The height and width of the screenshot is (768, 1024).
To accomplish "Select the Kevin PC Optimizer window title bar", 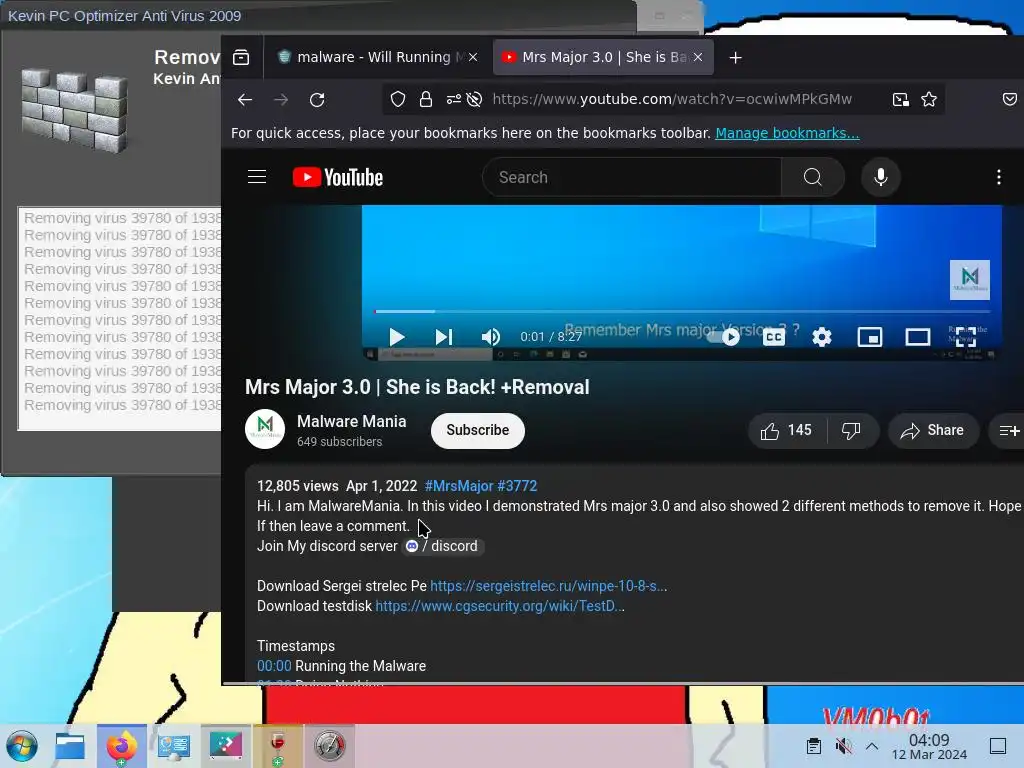I will point(318,16).
